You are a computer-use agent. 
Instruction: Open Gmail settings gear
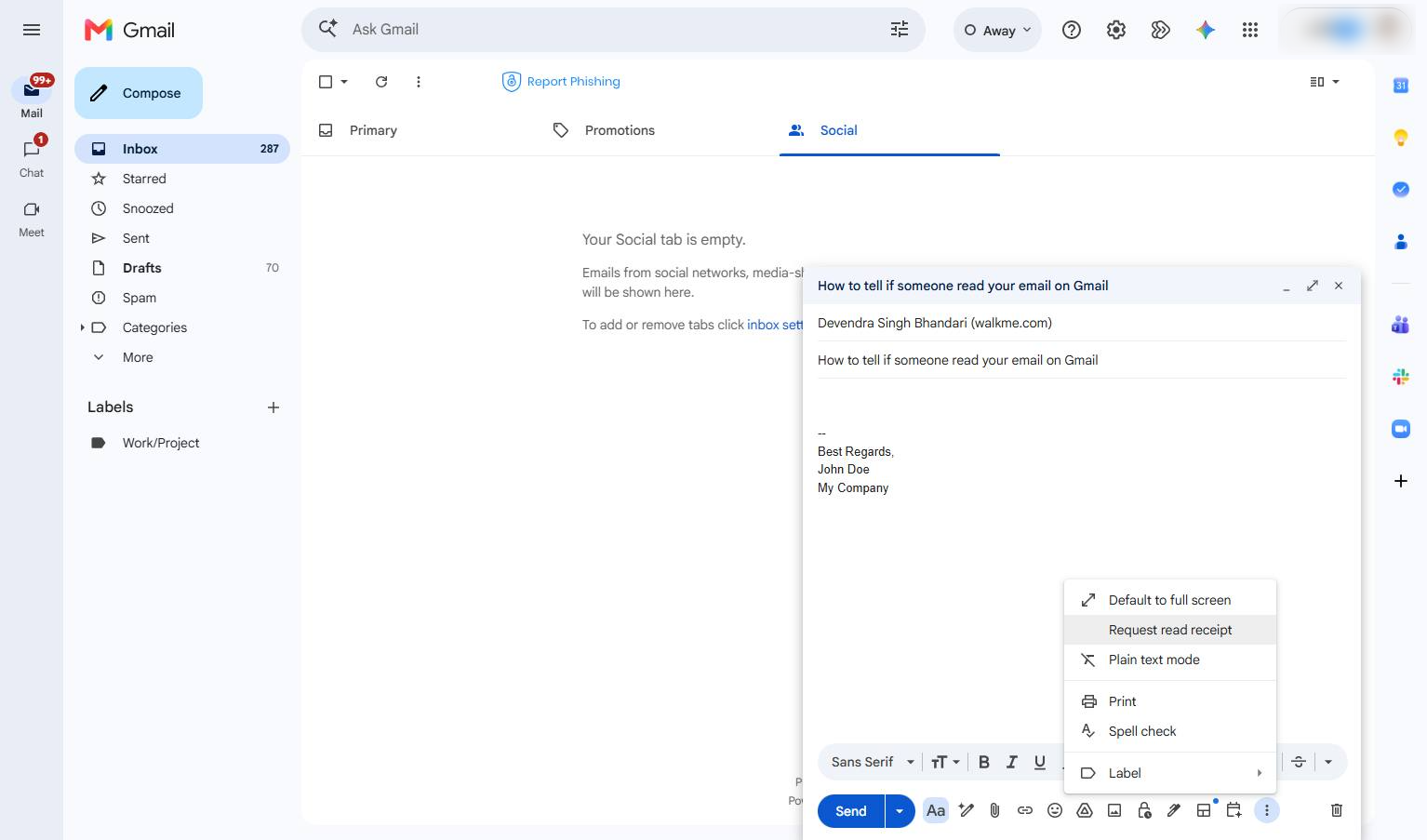tap(1116, 30)
